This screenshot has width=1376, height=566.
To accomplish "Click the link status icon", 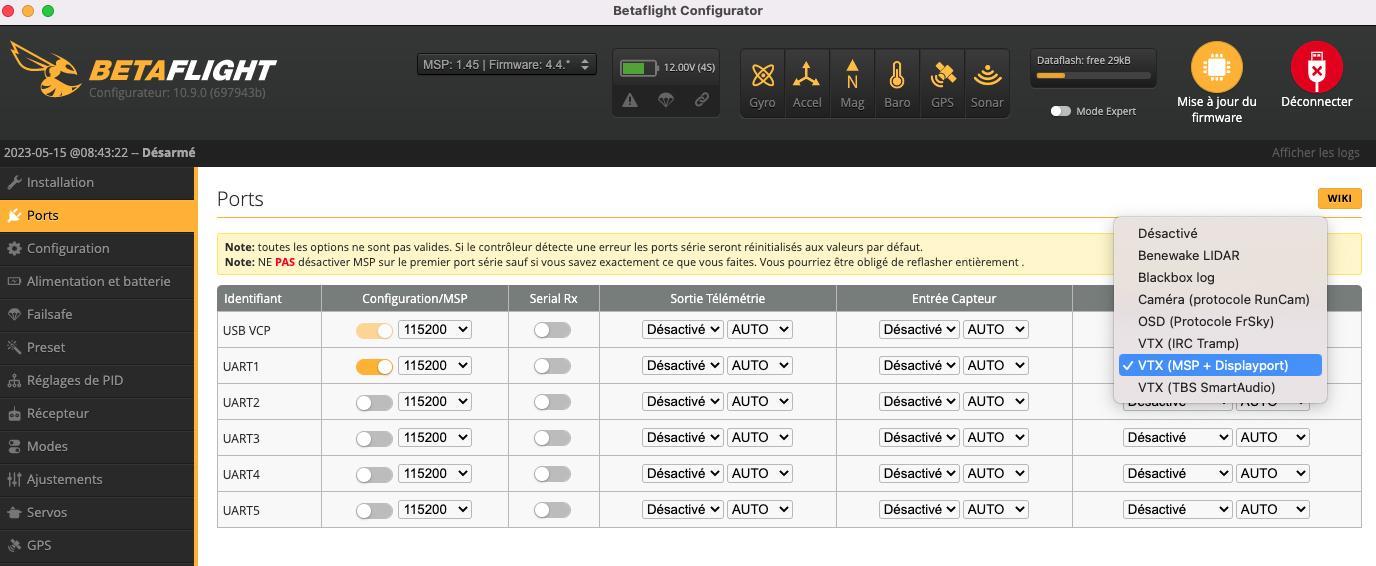I will coord(702,100).
